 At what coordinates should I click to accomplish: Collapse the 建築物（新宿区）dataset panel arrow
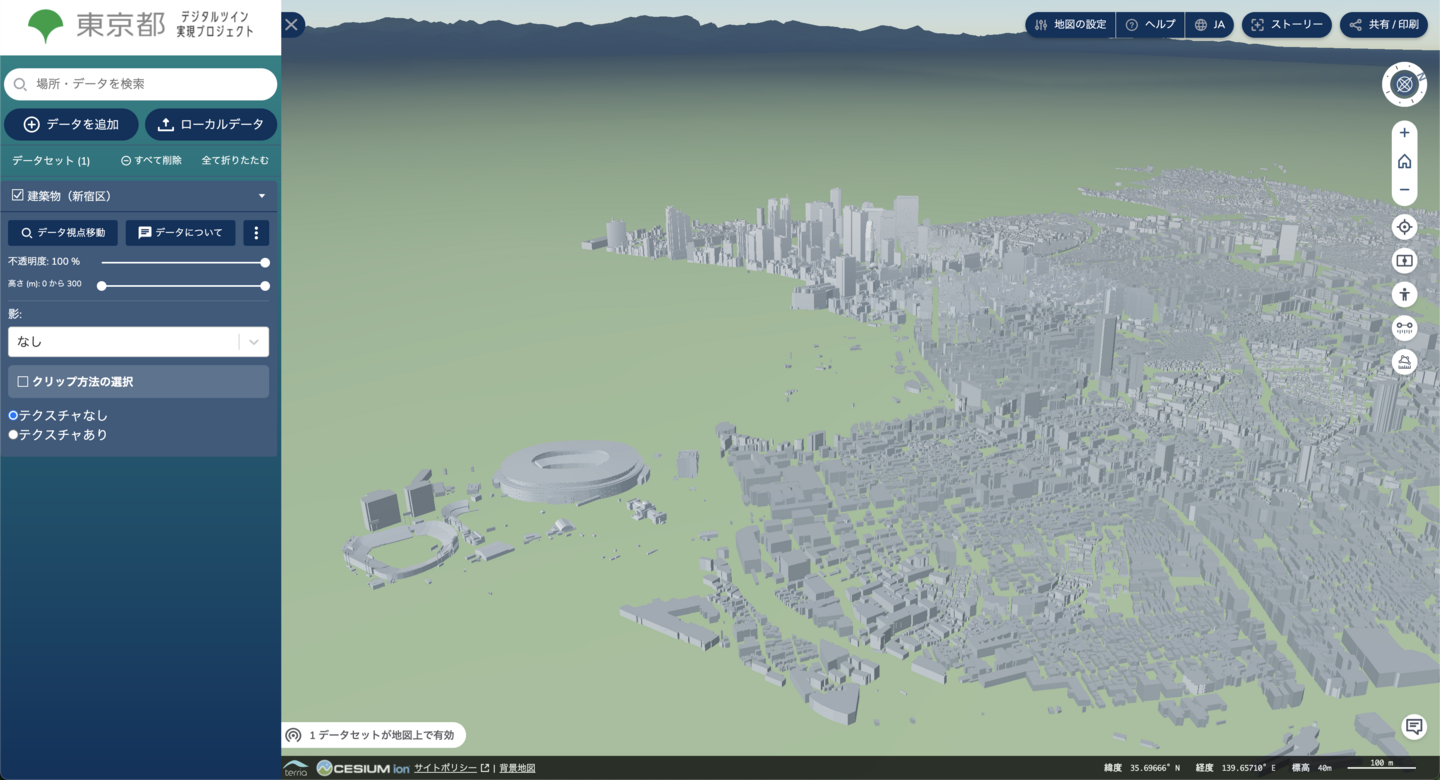[262, 196]
